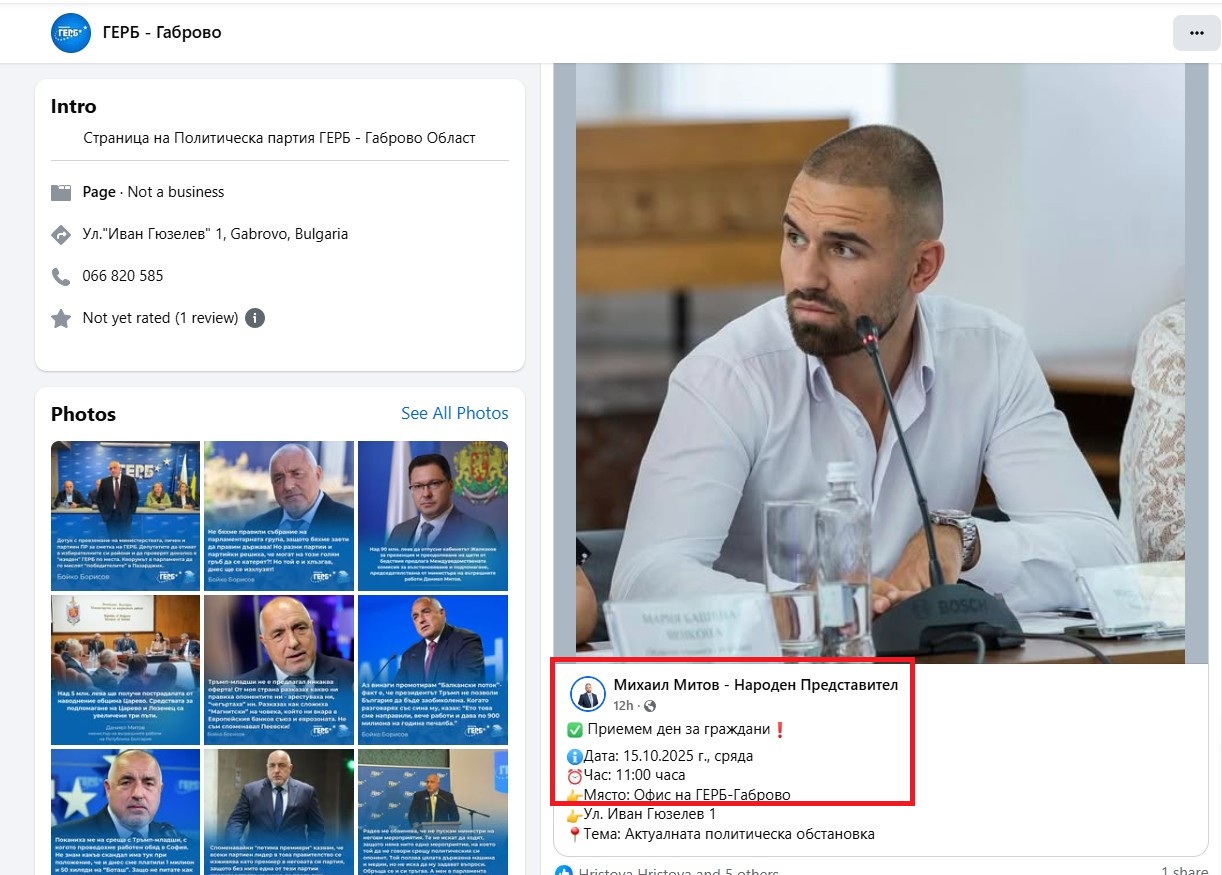1222x875 pixels.
Task: Open the photo with the Bulgarian coat of arms
Action: point(432,516)
